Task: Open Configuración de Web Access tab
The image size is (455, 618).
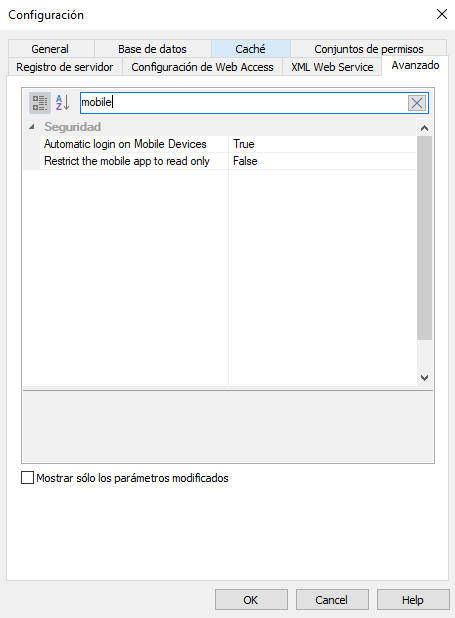Action: [x=202, y=67]
